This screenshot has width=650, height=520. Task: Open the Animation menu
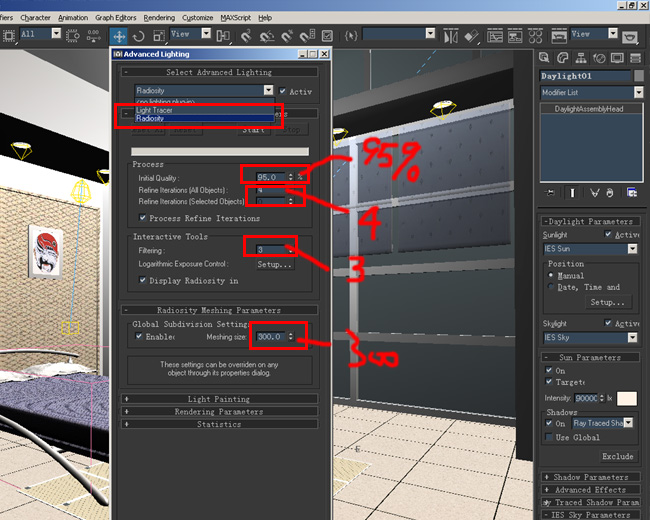73,18
